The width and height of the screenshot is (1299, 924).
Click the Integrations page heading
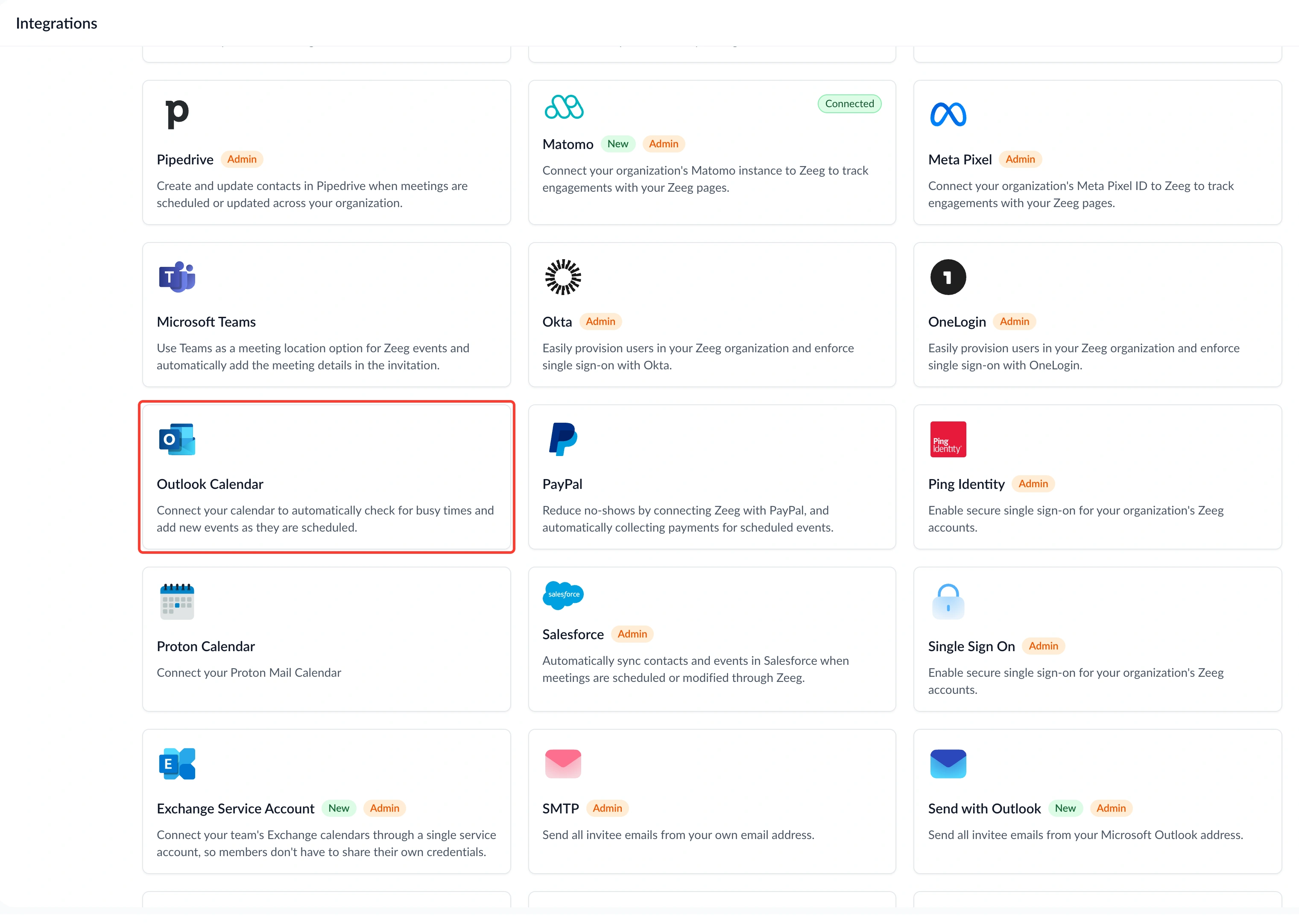[x=56, y=23]
